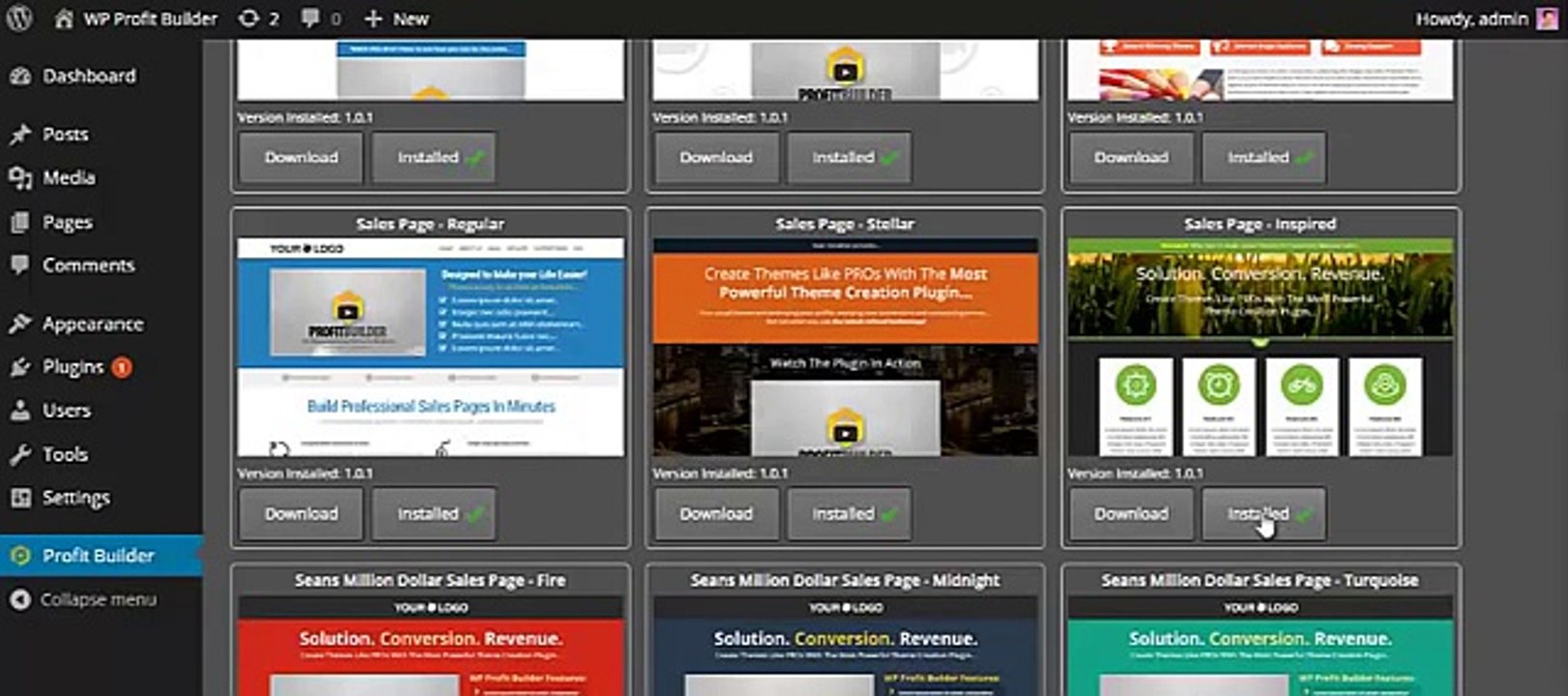Click Seans Million Dollar Sales Page - Midnight title
Image resolution: width=1568 pixels, height=696 pixels.
(x=845, y=581)
